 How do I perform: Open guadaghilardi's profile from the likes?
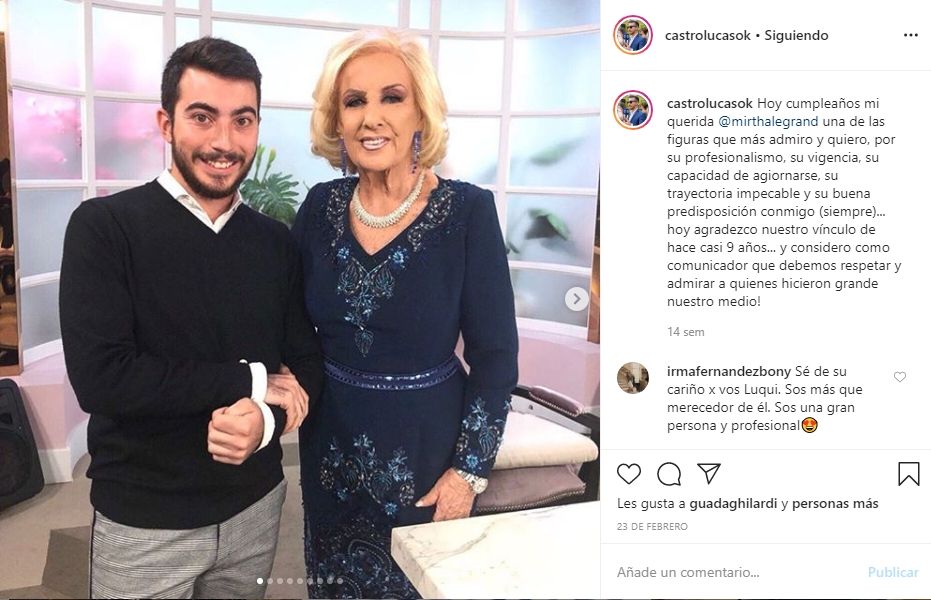(733, 504)
